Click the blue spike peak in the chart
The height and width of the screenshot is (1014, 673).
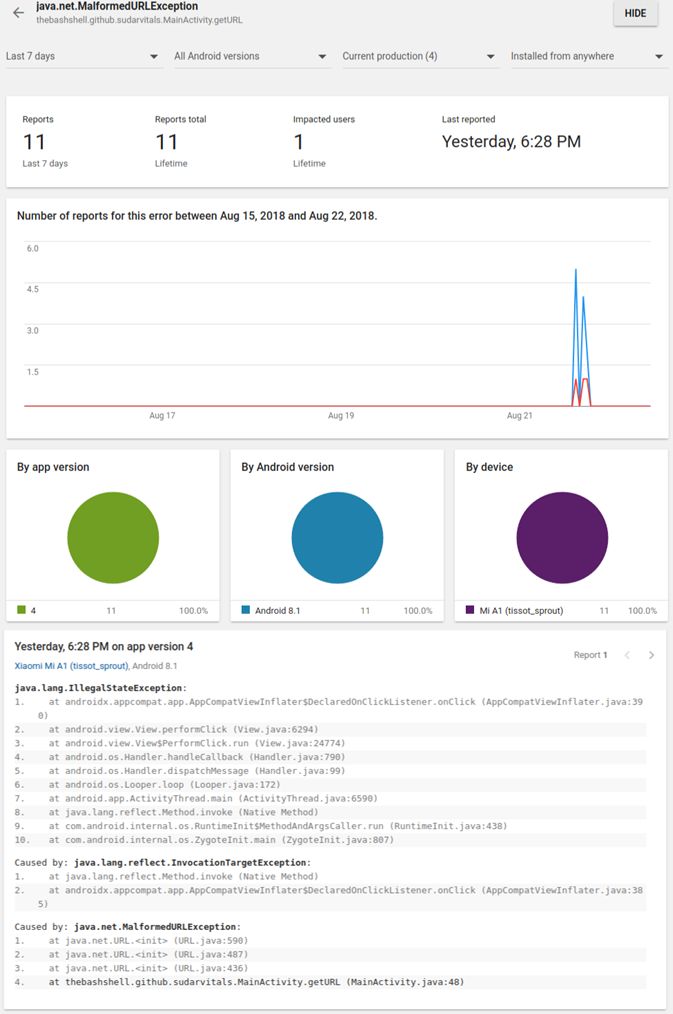point(575,270)
